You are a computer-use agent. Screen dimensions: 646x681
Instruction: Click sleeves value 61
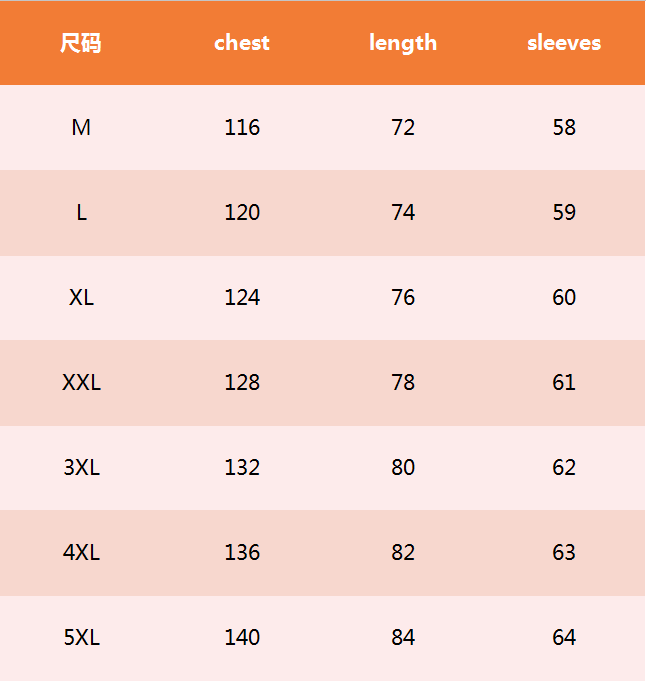point(564,383)
